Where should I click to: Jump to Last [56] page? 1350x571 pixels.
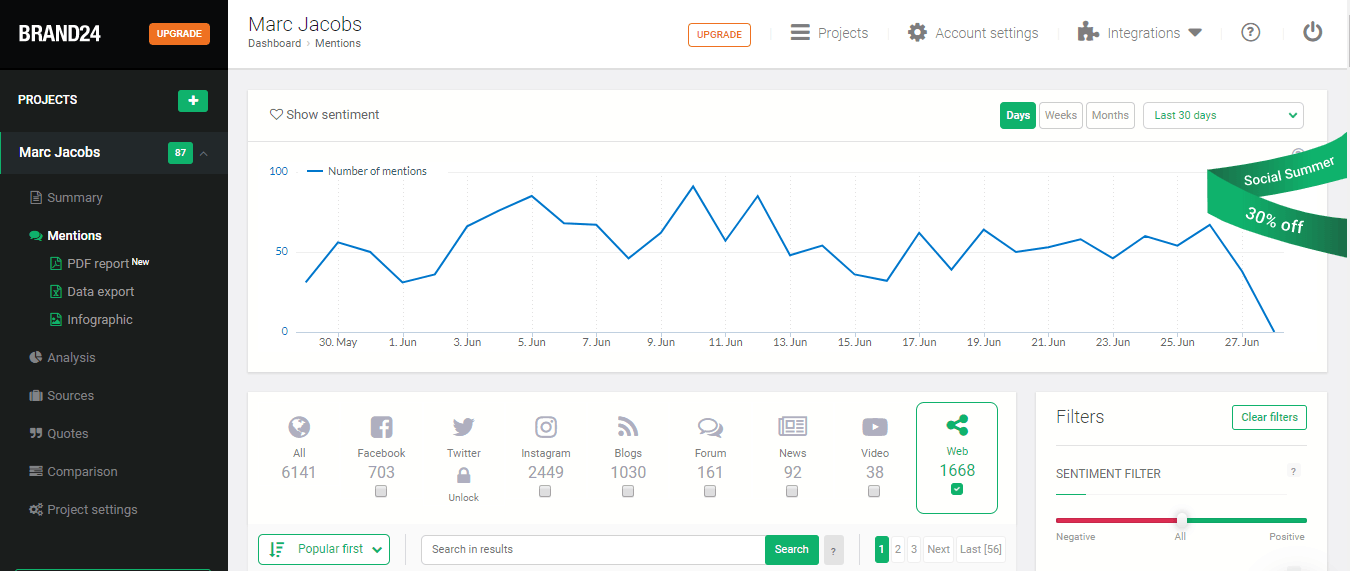click(x=981, y=549)
